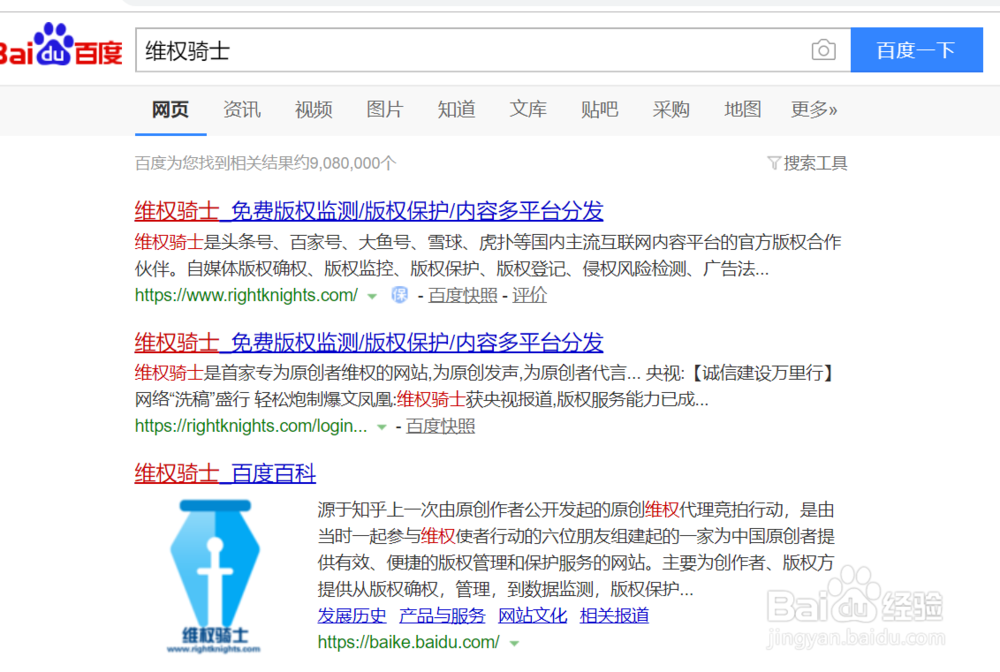Image resolution: width=1000 pixels, height=672 pixels.
Task: Open second result title for rightknights.com/login
Action: 369,342
